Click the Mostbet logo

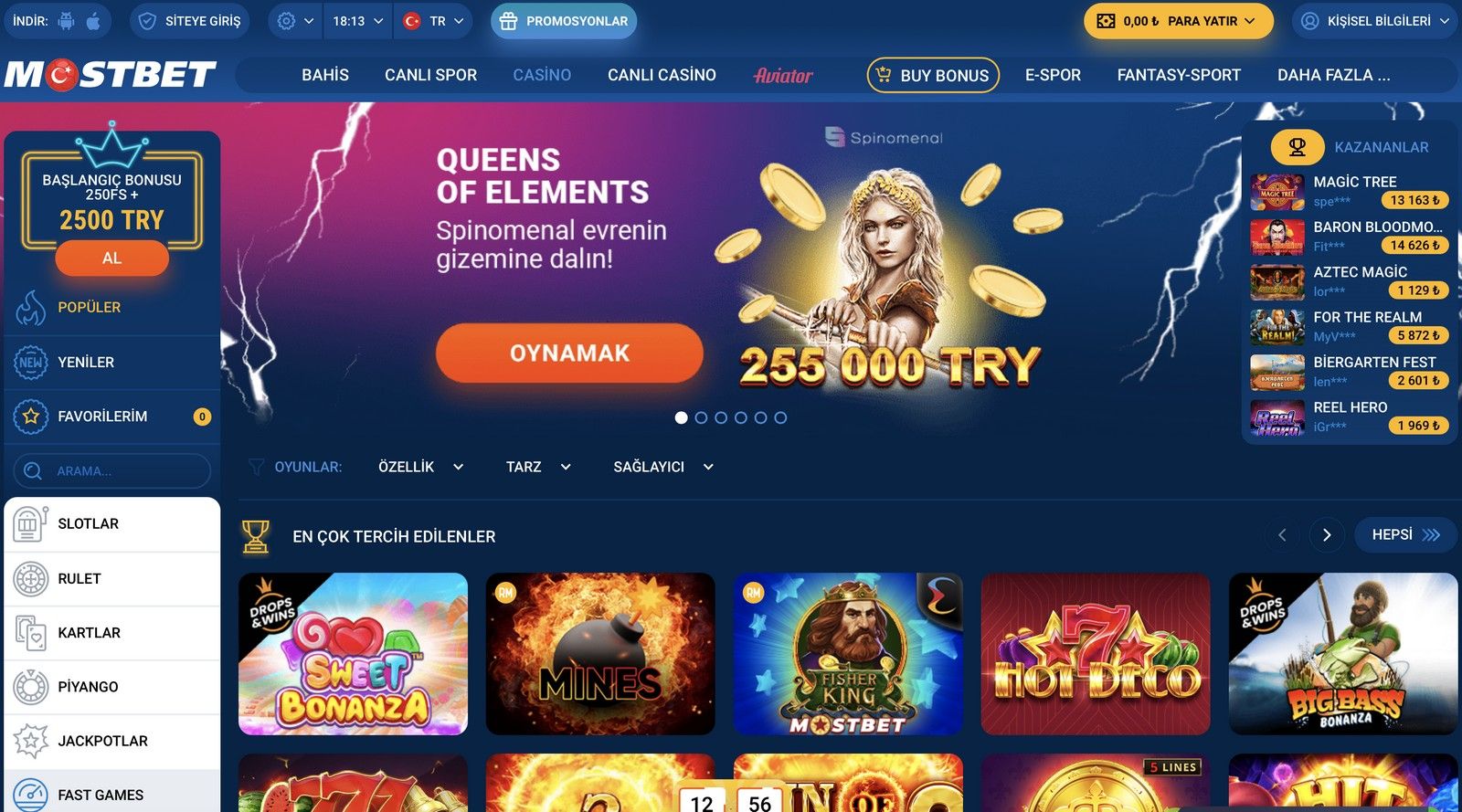(111, 75)
